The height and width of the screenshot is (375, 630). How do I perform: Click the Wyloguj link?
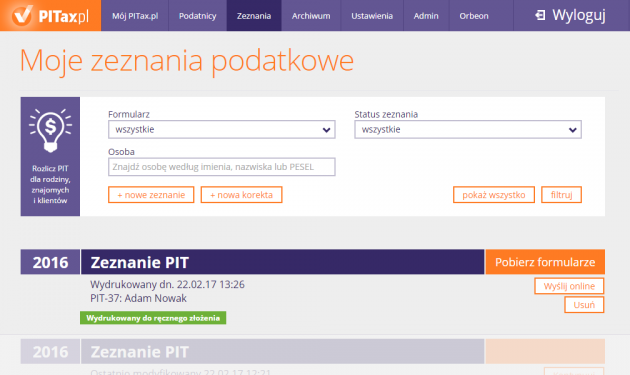pos(579,15)
